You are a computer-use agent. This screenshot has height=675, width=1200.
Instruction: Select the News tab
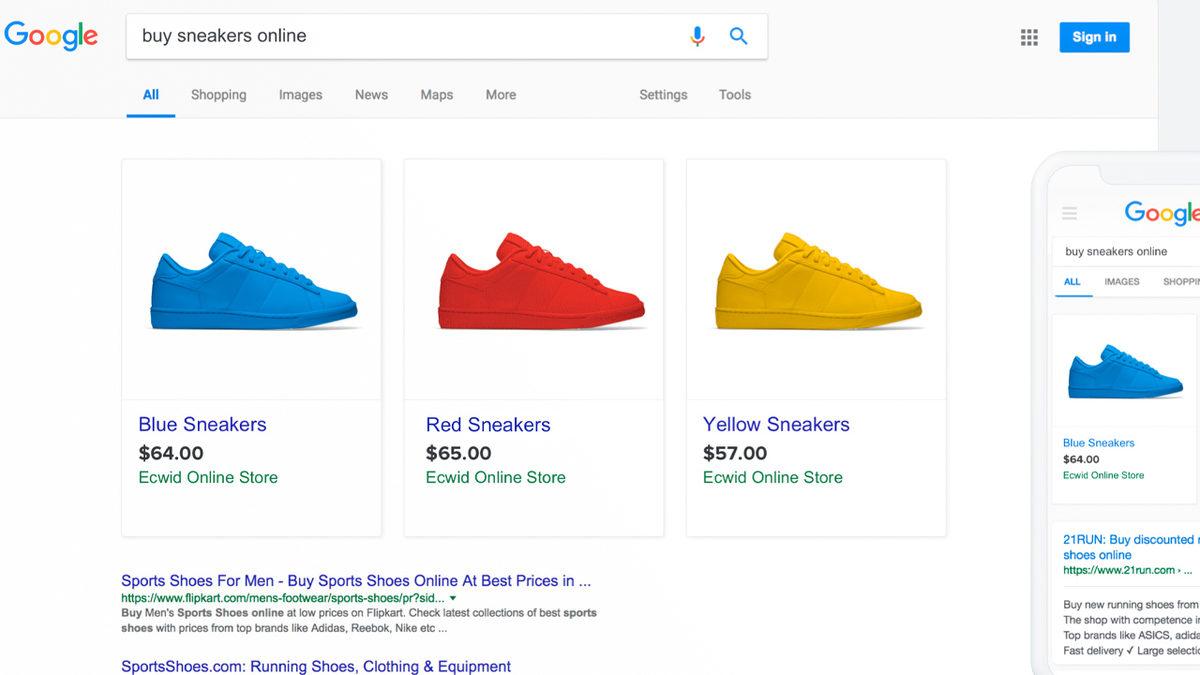point(371,95)
